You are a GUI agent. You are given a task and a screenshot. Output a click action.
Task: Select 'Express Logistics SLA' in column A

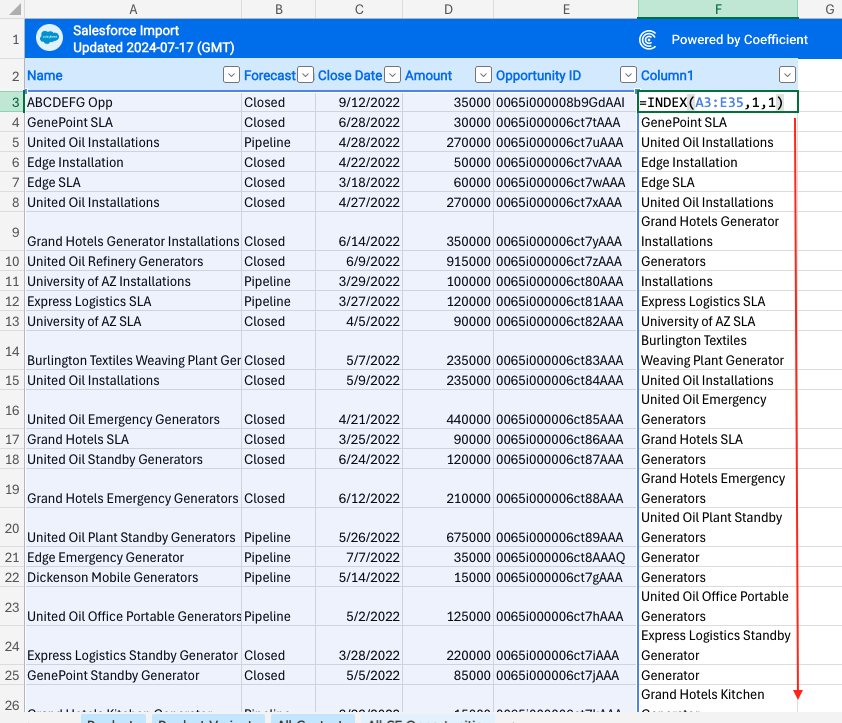click(133, 301)
